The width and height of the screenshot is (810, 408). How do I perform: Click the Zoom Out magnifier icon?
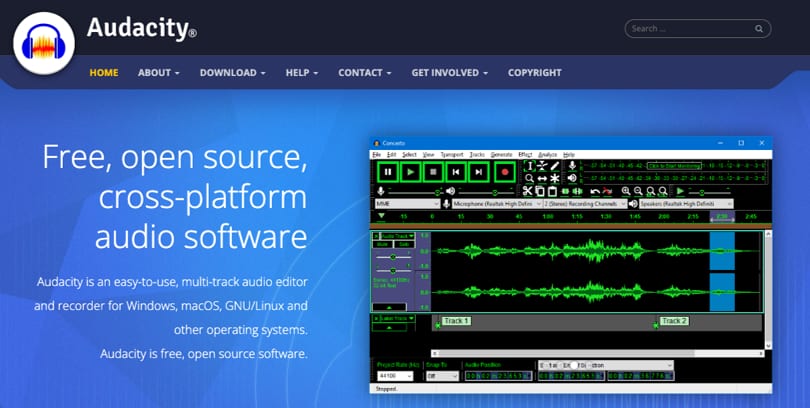[x=638, y=191]
